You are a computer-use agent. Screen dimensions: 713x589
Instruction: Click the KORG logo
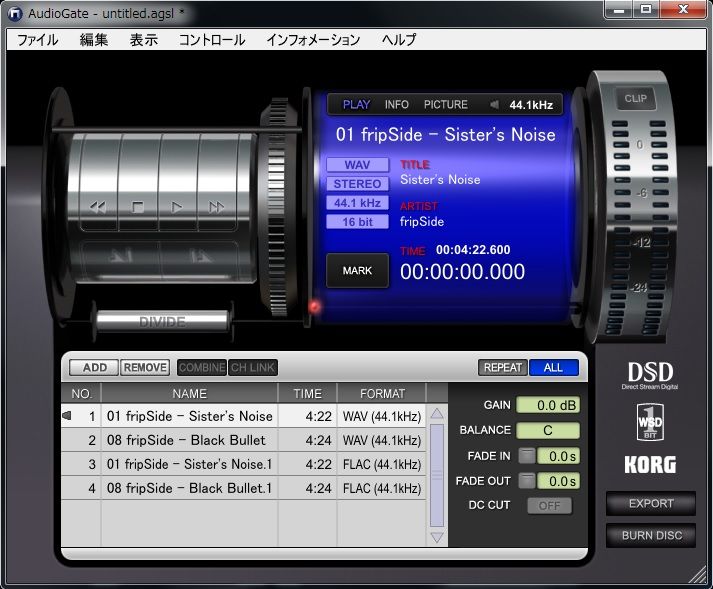(x=650, y=465)
